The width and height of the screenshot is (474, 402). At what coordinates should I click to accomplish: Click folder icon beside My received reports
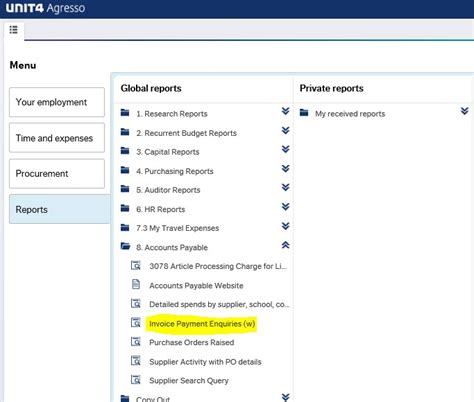(304, 113)
